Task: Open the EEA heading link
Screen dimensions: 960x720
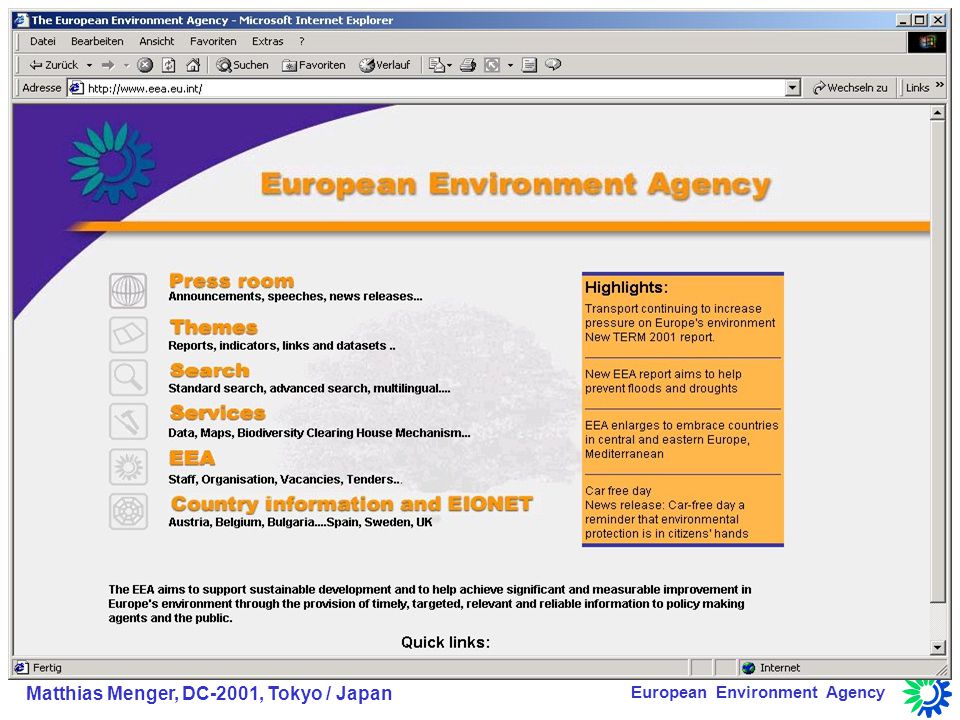Action: tap(192, 458)
